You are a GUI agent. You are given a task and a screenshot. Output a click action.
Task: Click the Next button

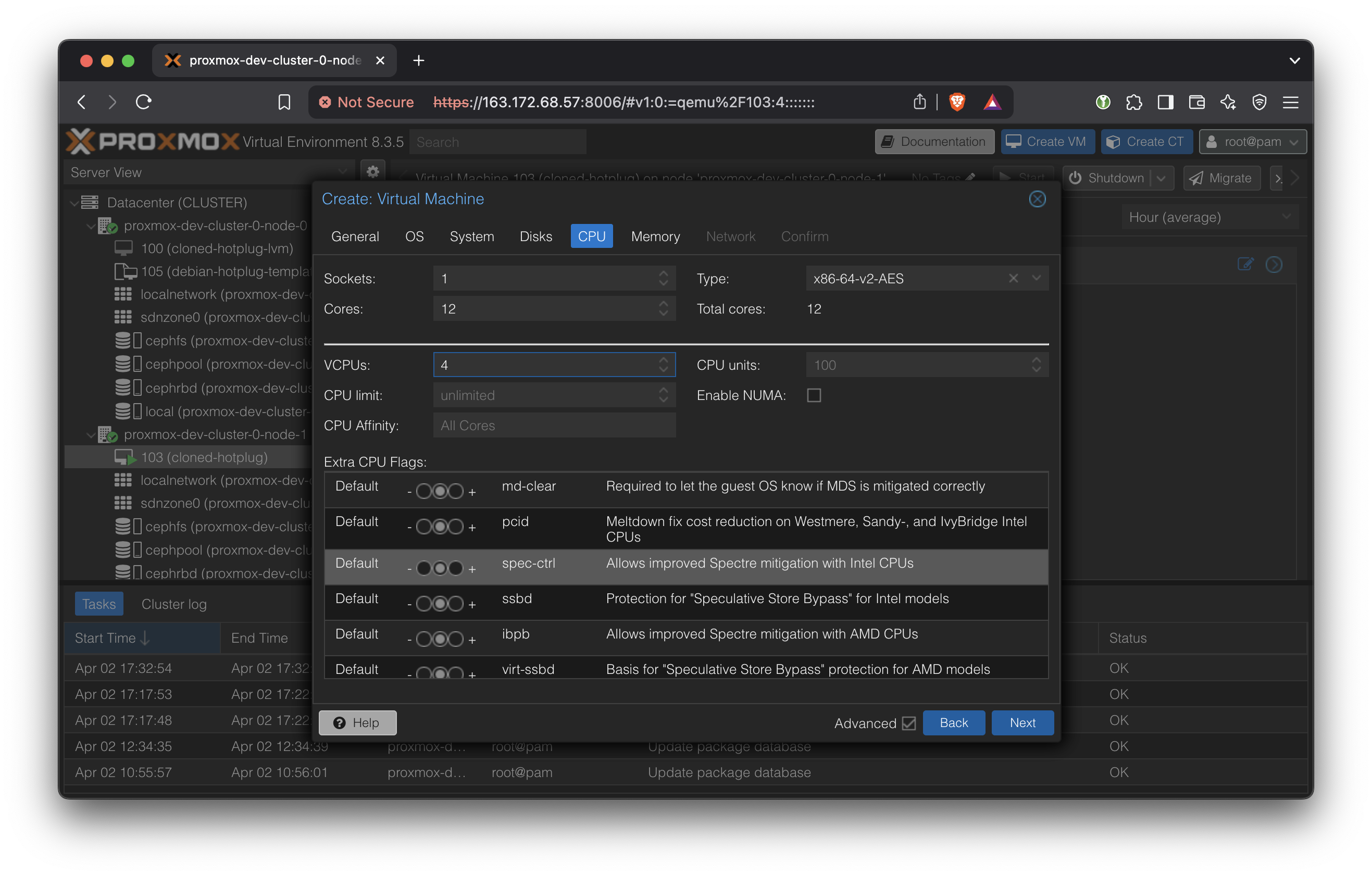[x=1022, y=722]
